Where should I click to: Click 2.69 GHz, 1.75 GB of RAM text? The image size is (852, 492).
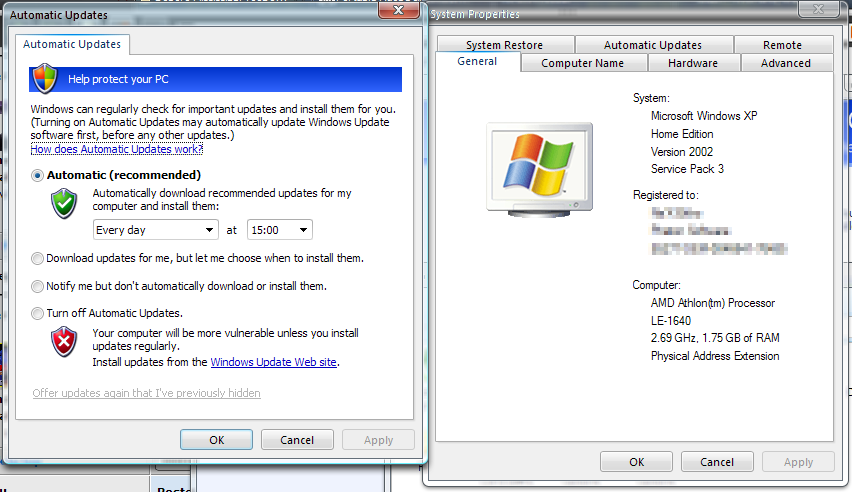pyautogui.click(x=715, y=338)
